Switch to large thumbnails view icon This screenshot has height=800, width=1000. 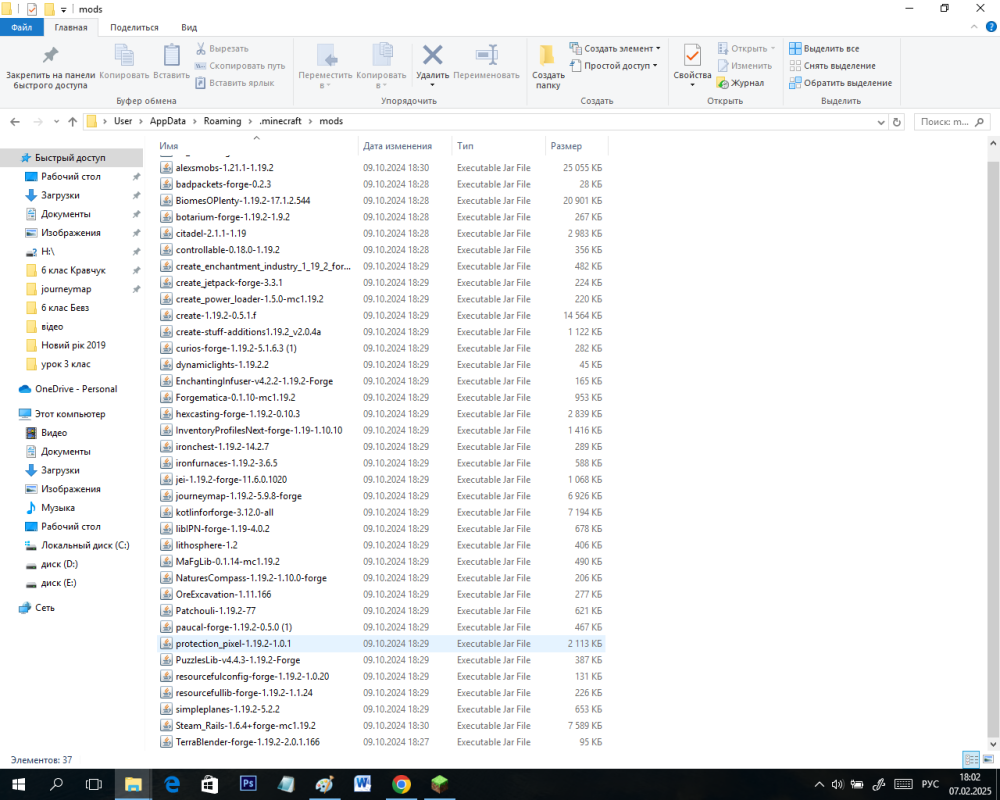pyautogui.click(x=988, y=759)
